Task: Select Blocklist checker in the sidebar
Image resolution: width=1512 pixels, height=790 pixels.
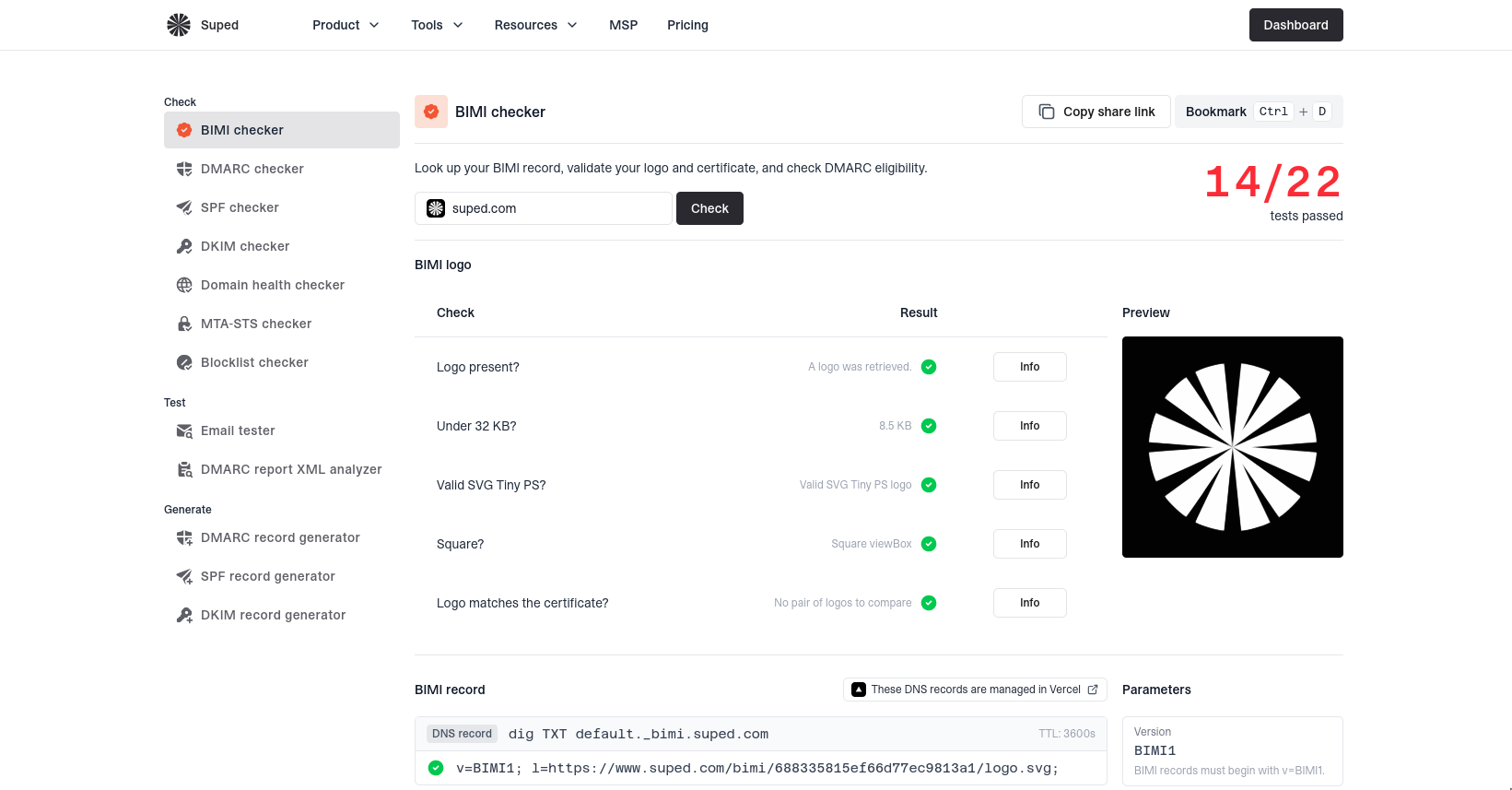Action: tap(282, 362)
